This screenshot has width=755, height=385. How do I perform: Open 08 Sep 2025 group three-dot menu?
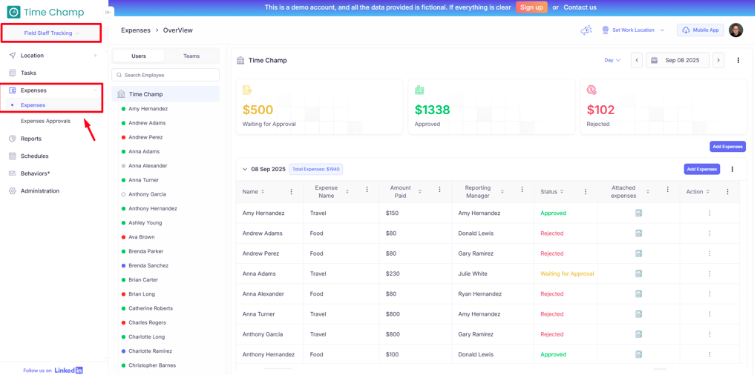tap(732, 169)
